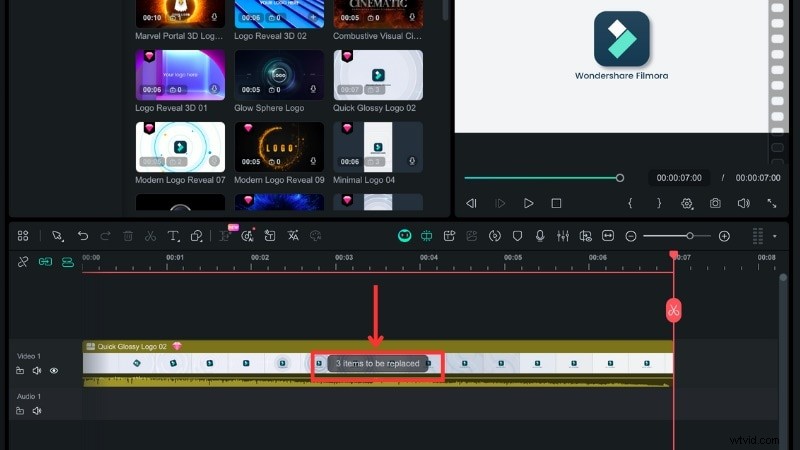The width and height of the screenshot is (800, 450).
Task: Step back one frame in preview
Action: tap(471, 203)
